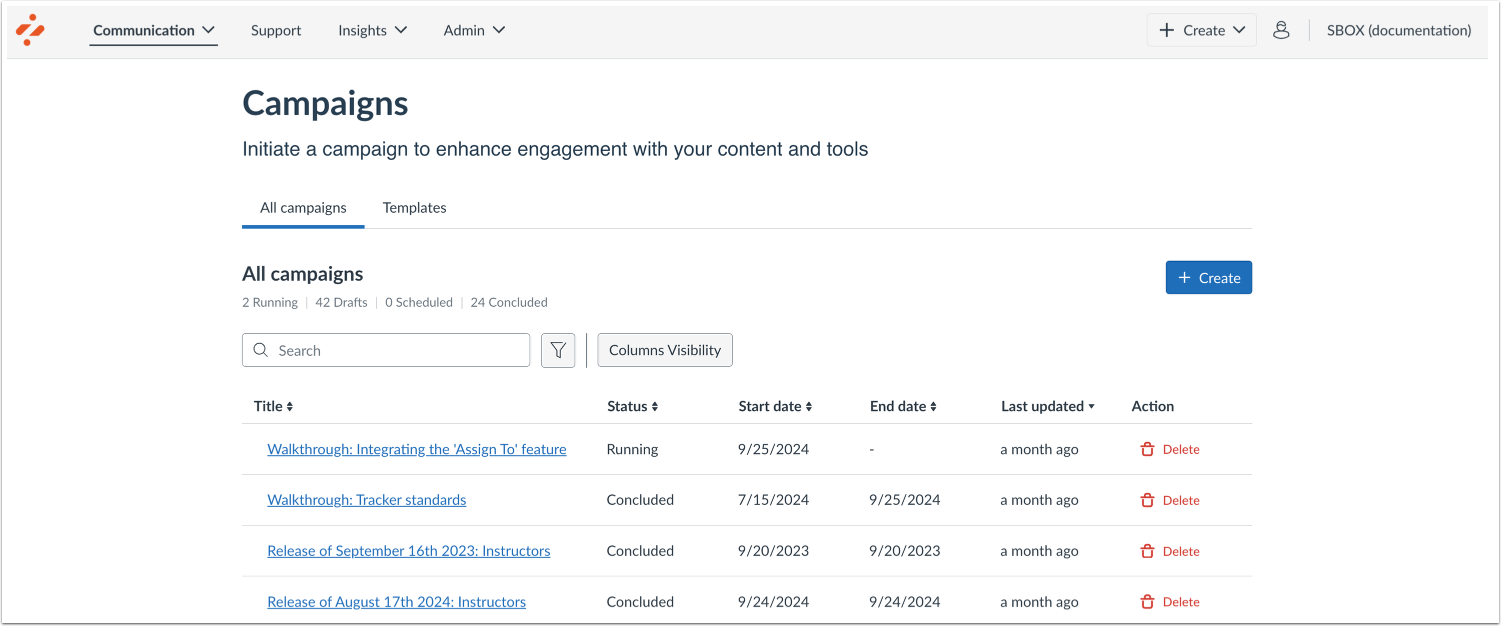The image size is (1501, 626).
Task: Expand the Insights dropdown
Action: pyautogui.click(x=372, y=30)
